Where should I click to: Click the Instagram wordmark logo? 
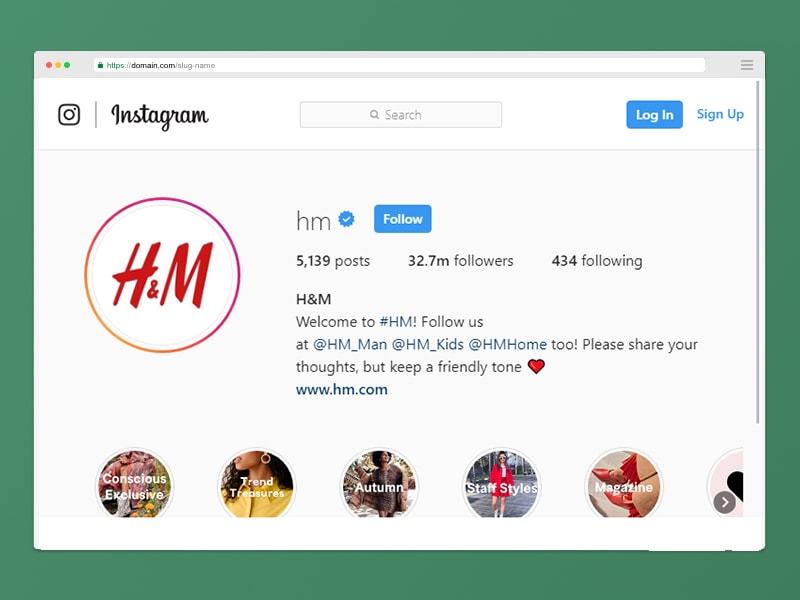tap(160, 116)
